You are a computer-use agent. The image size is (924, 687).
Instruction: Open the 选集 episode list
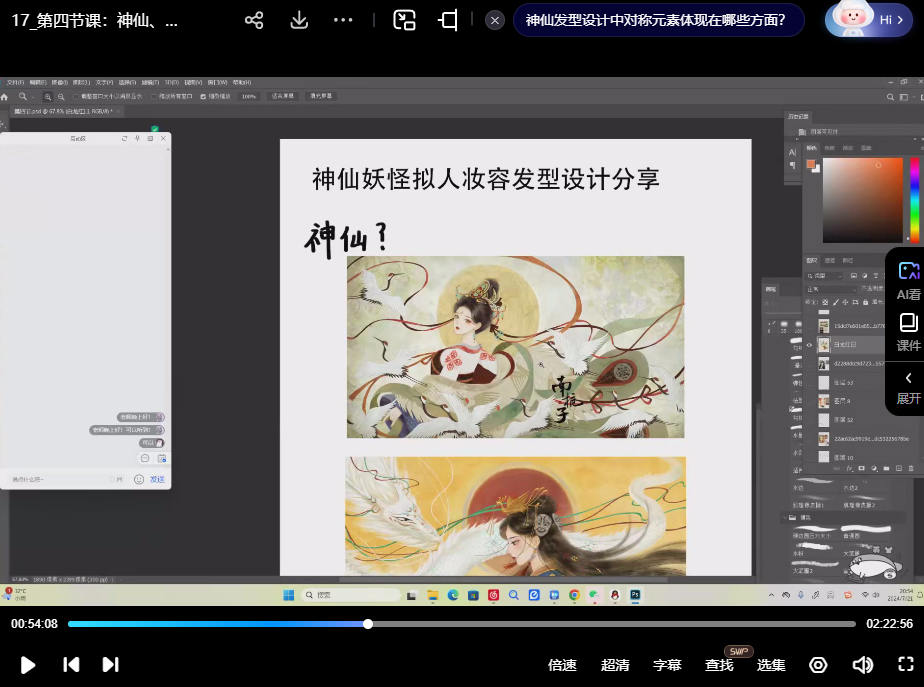pyautogui.click(x=771, y=665)
